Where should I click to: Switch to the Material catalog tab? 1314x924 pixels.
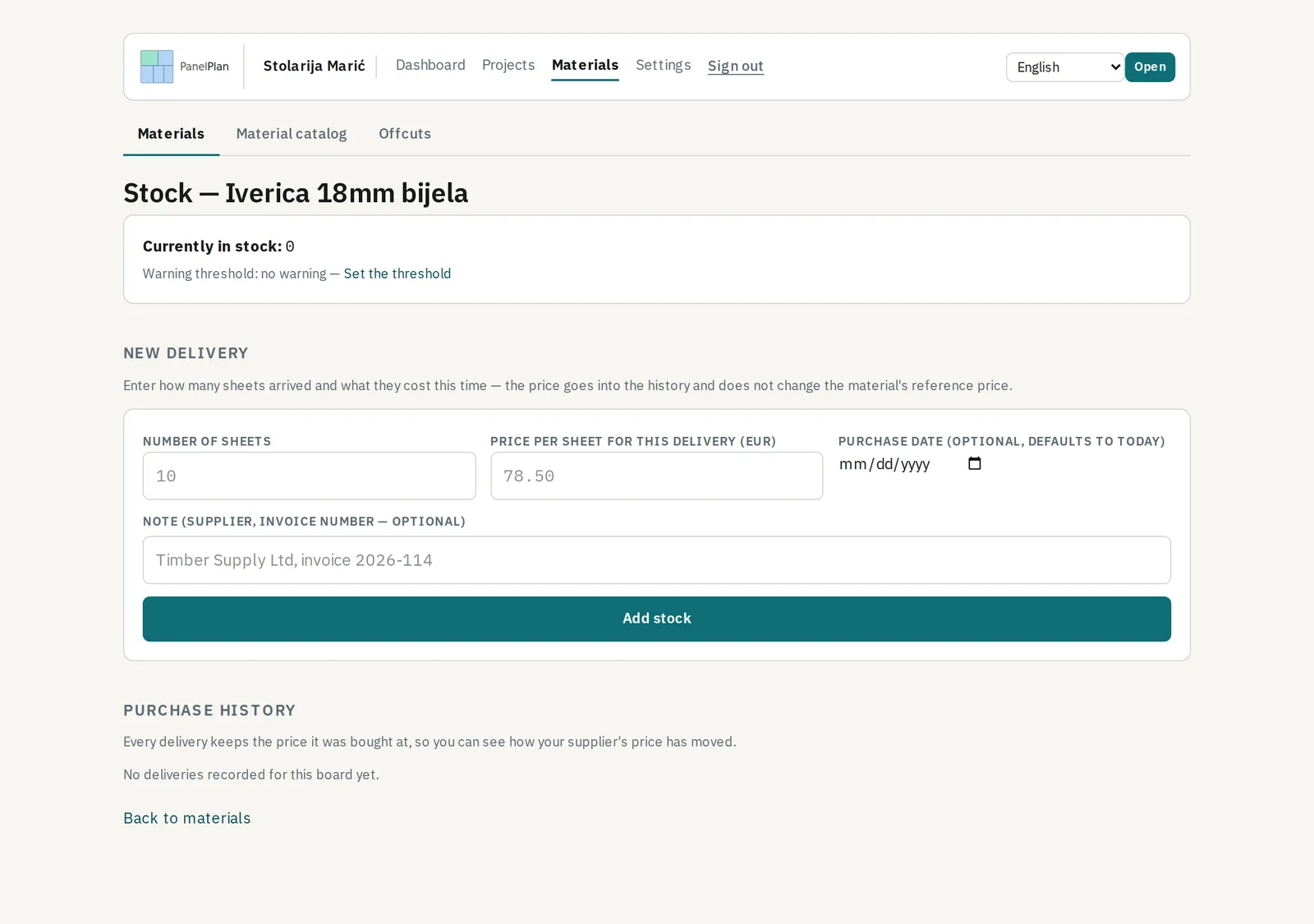[x=292, y=134]
